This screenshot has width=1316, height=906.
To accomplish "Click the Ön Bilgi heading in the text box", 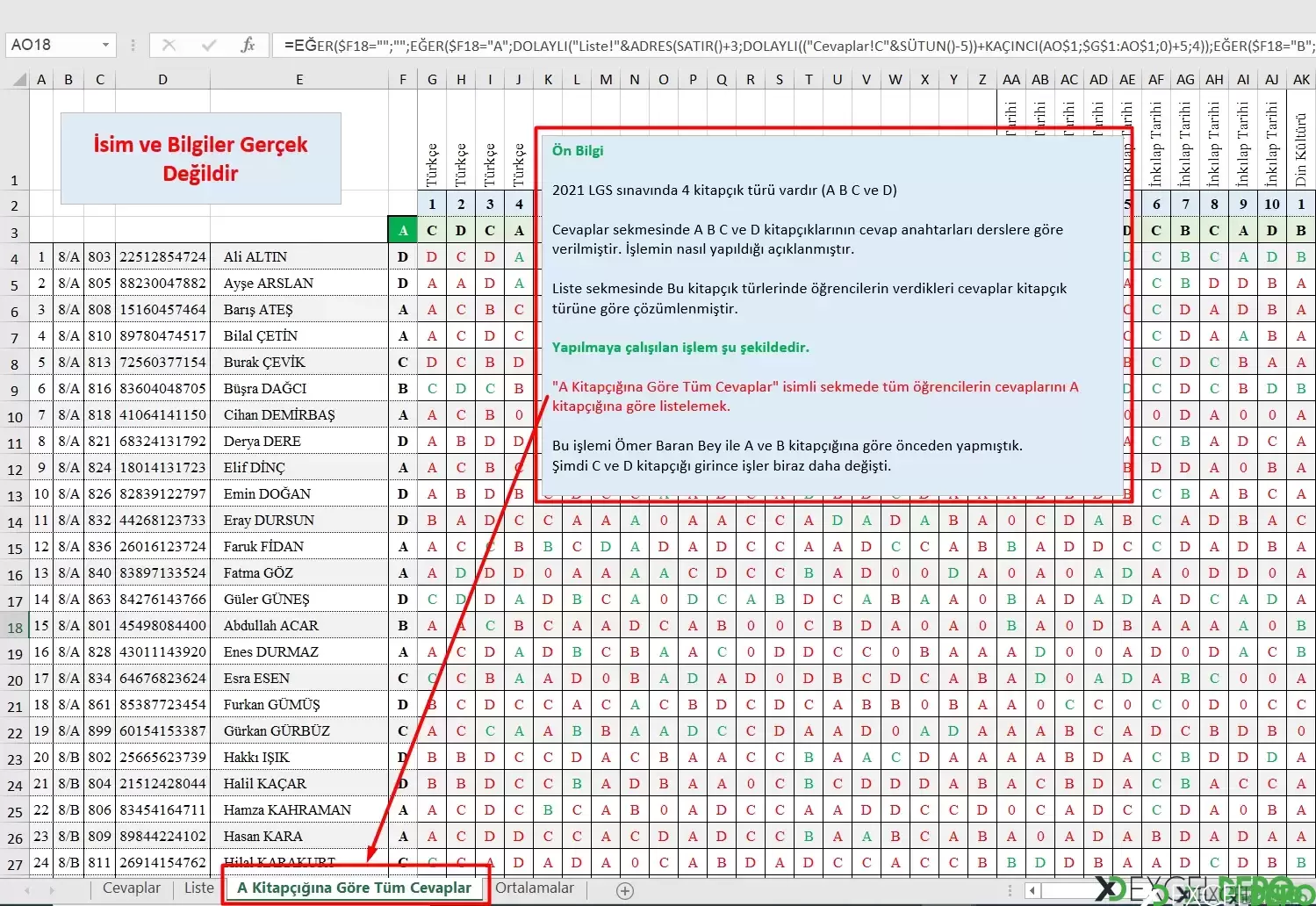I will coord(577,150).
